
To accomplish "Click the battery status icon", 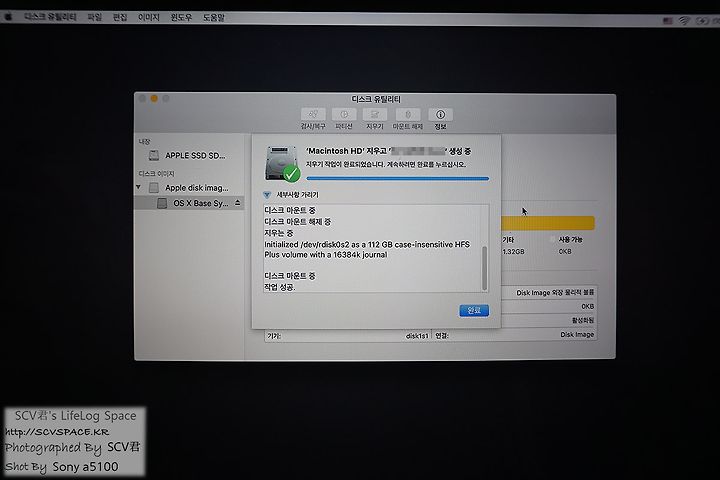I will (x=702, y=21).
